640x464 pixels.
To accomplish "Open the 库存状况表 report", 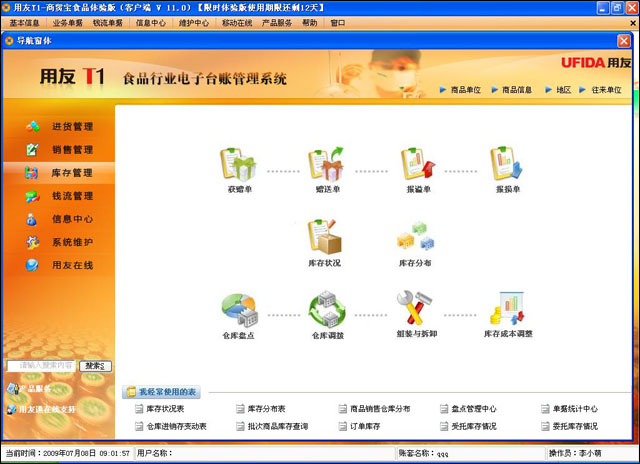I will (x=160, y=408).
